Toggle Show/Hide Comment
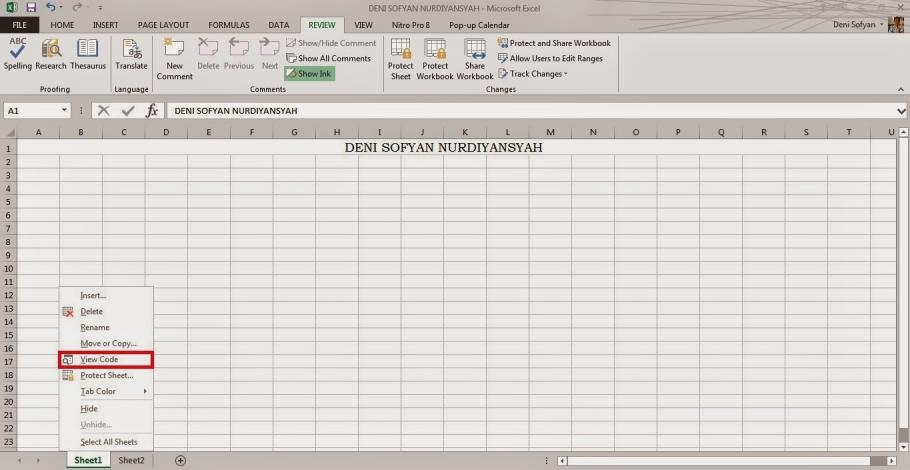The height and width of the screenshot is (470, 910). coord(331,43)
